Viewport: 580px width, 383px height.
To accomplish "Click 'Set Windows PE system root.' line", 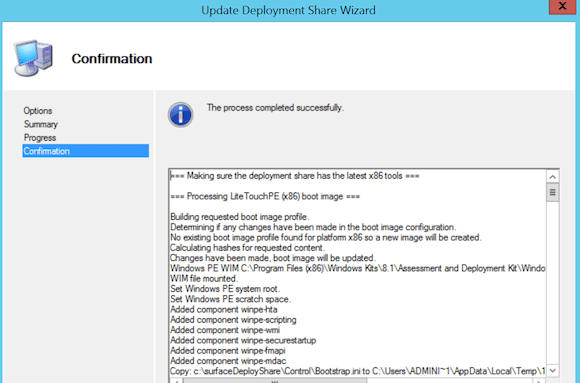I will click(x=225, y=289).
